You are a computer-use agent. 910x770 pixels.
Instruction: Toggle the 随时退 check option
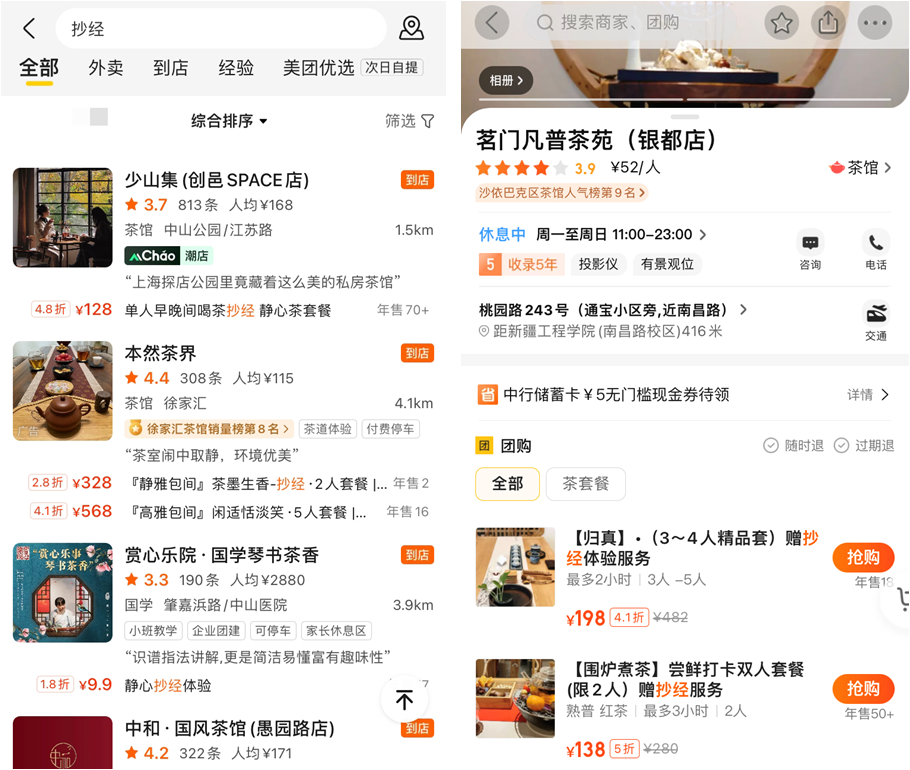click(793, 446)
